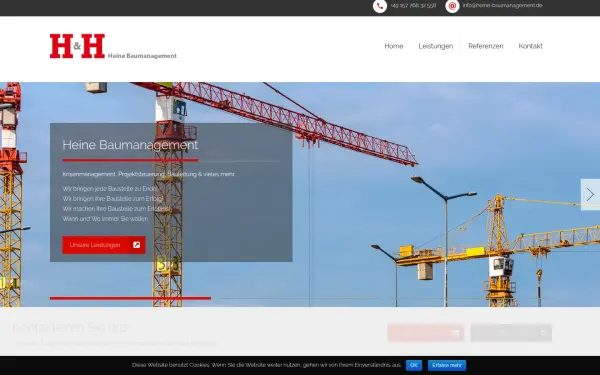The width and height of the screenshot is (600, 375).
Task: Accept cookies with the OK button
Action: click(x=414, y=365)
